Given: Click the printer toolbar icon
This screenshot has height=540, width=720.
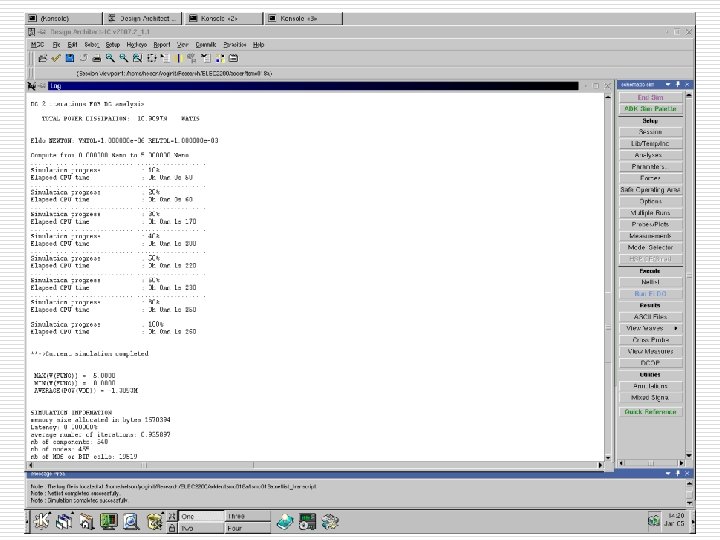Looking at the screenshot, I should (x=96, y=58).
